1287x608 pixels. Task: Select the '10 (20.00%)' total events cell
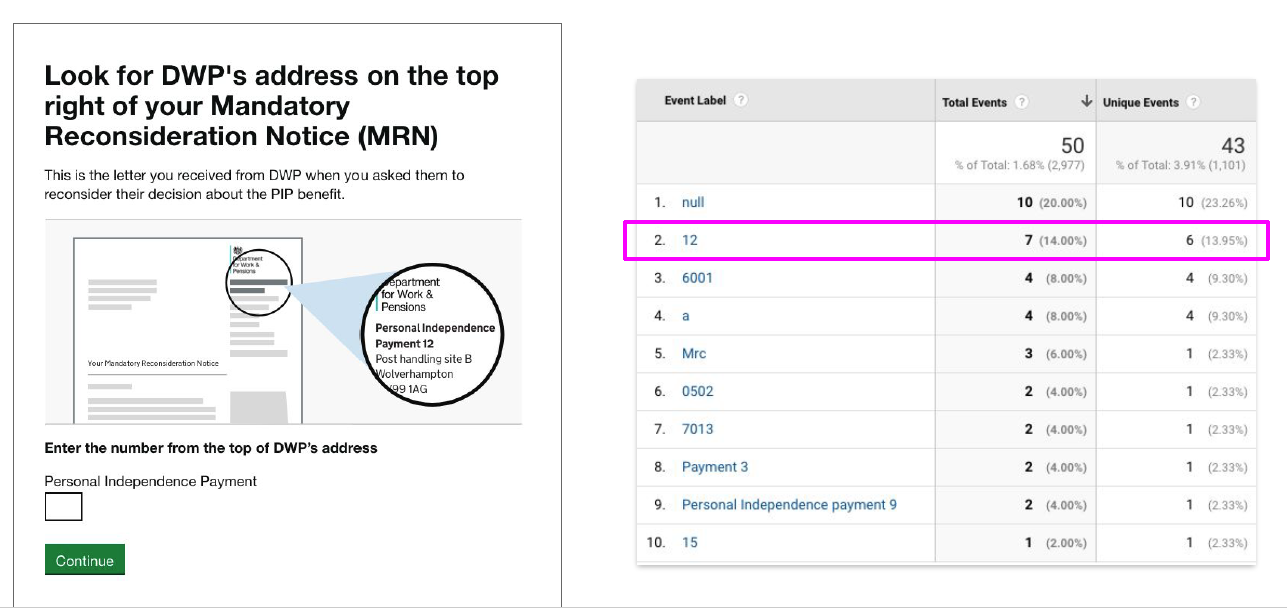click(1051, 202)
